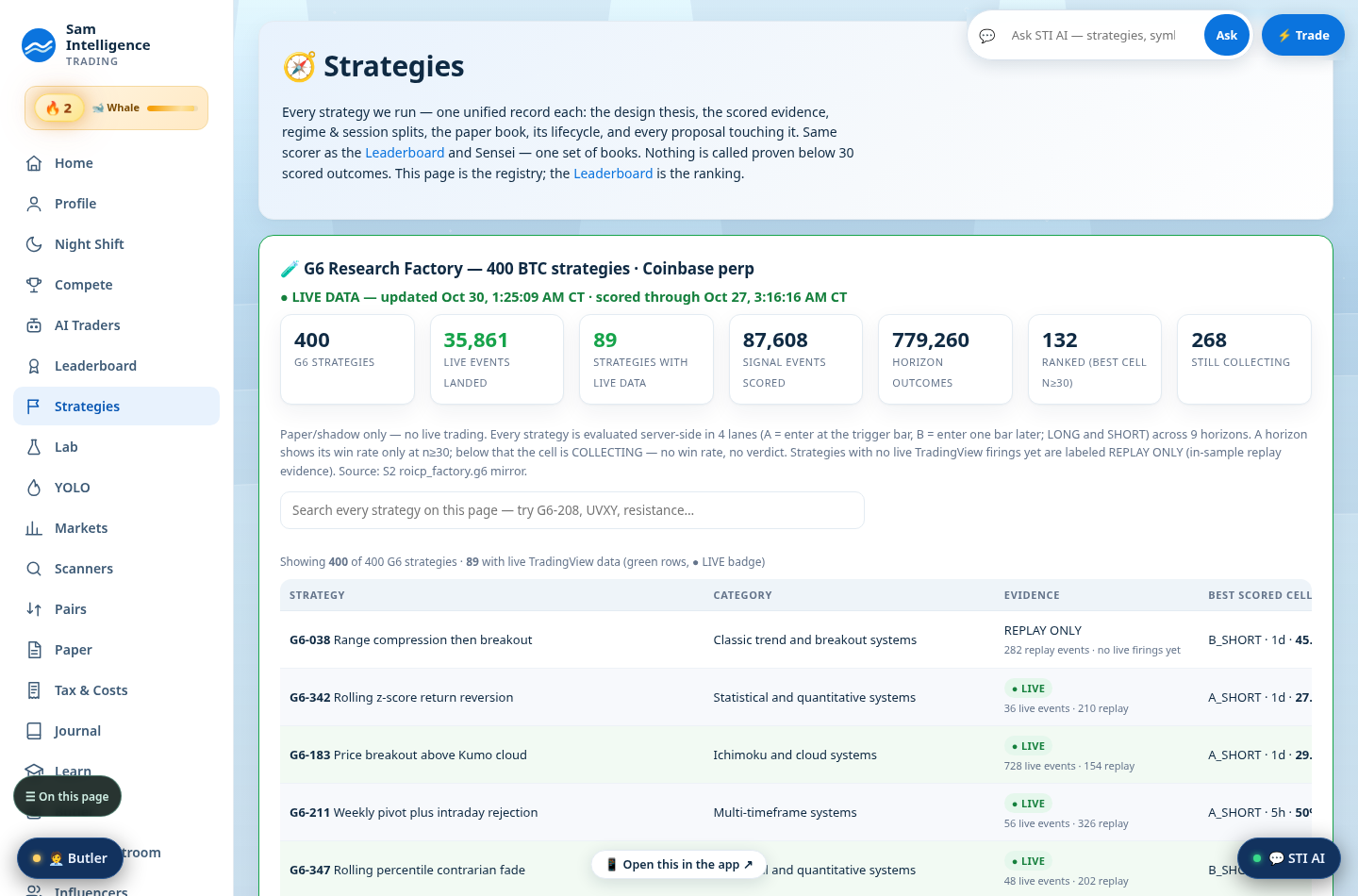Click the Compete trophy icon
Viewport: 1358px width, 896px height.
click(x=34, y=285)
